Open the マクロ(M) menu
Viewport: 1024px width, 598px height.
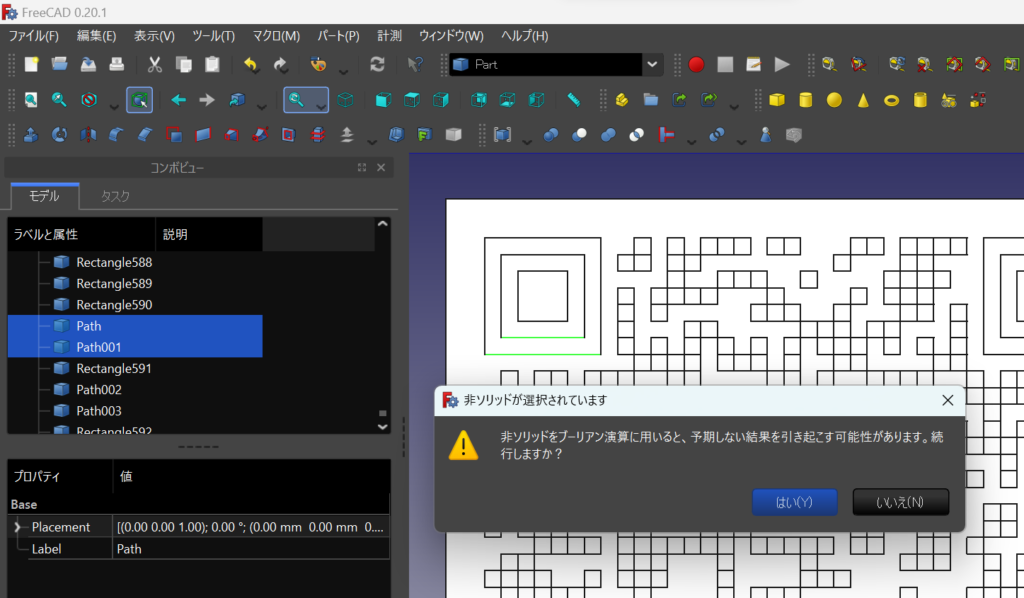click(276, 36)
